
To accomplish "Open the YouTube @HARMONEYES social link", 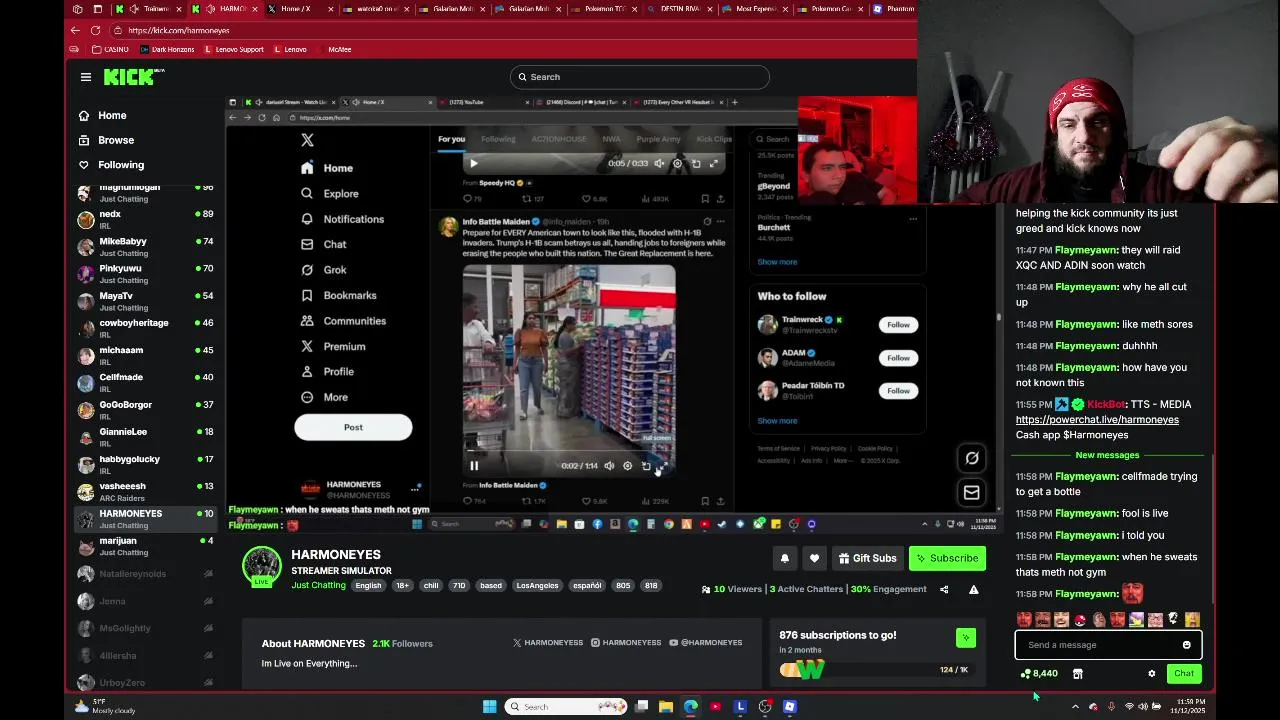I will [706, 643].
